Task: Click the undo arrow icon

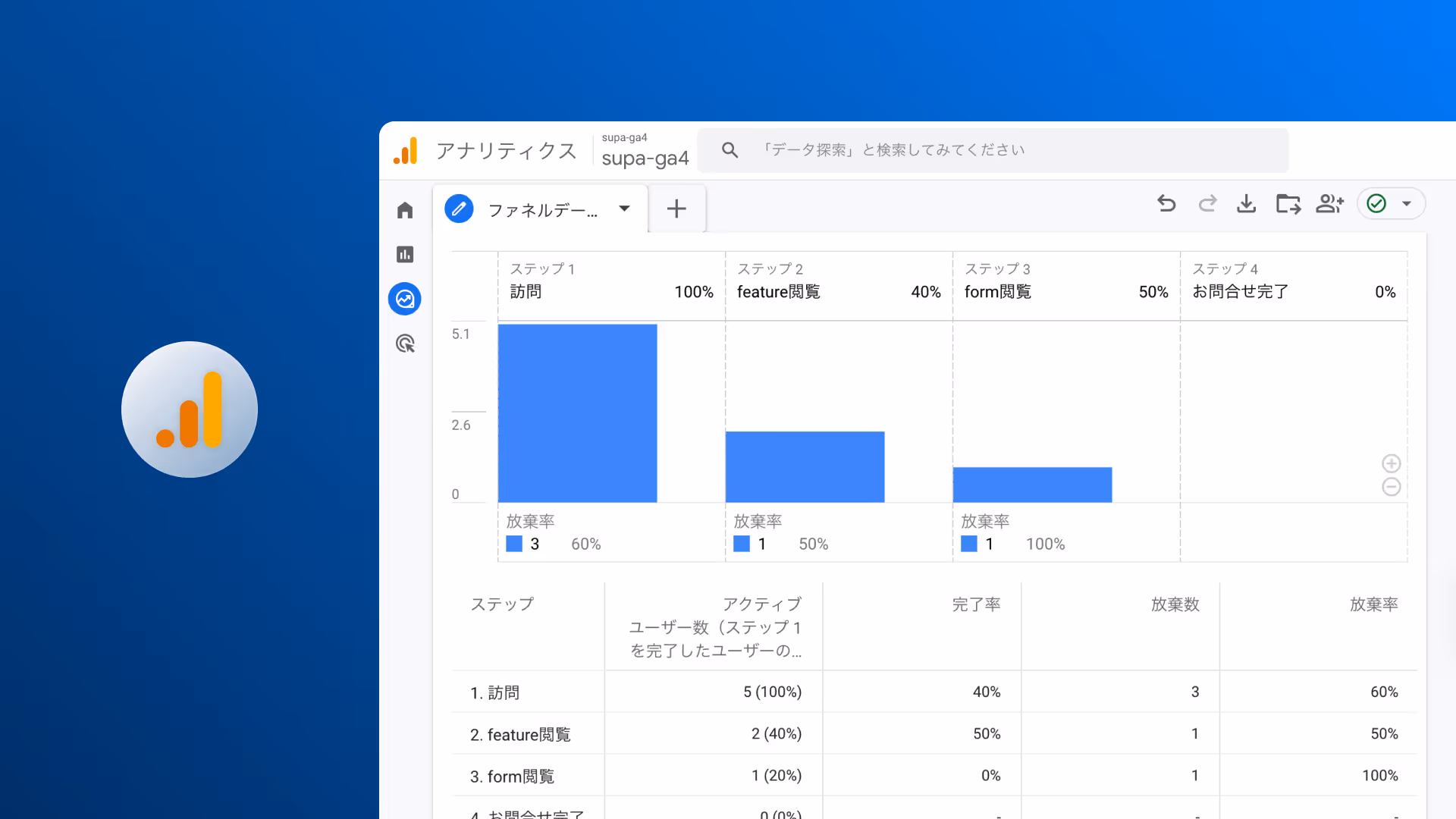Action: point(1166,203)
